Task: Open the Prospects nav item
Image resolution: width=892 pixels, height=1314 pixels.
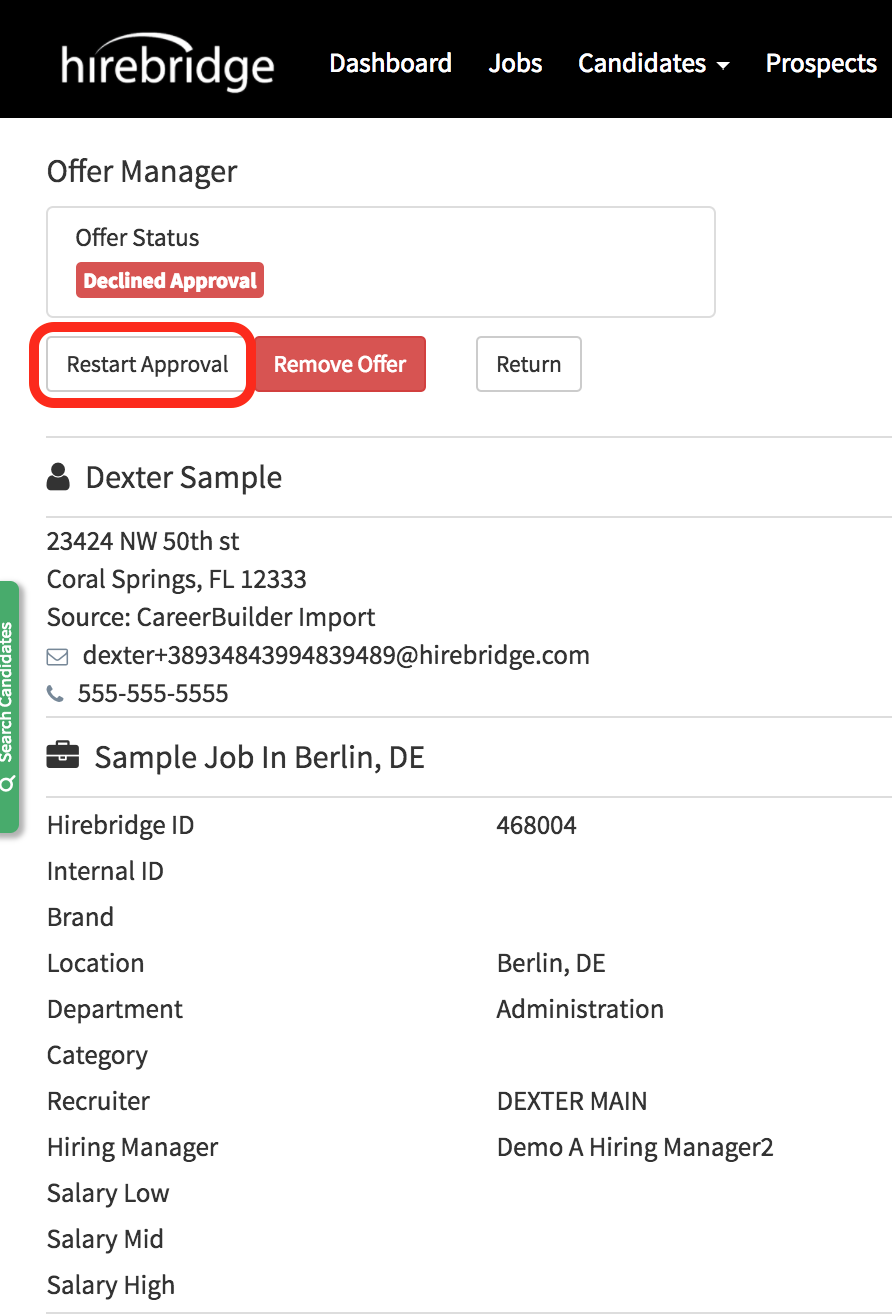Action: (x=820, y=63)
